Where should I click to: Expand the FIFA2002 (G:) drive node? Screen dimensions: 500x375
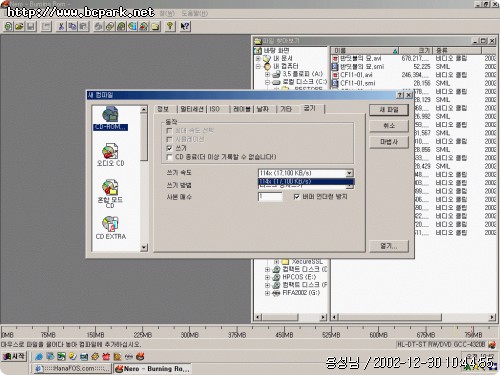tap(267, 293)
